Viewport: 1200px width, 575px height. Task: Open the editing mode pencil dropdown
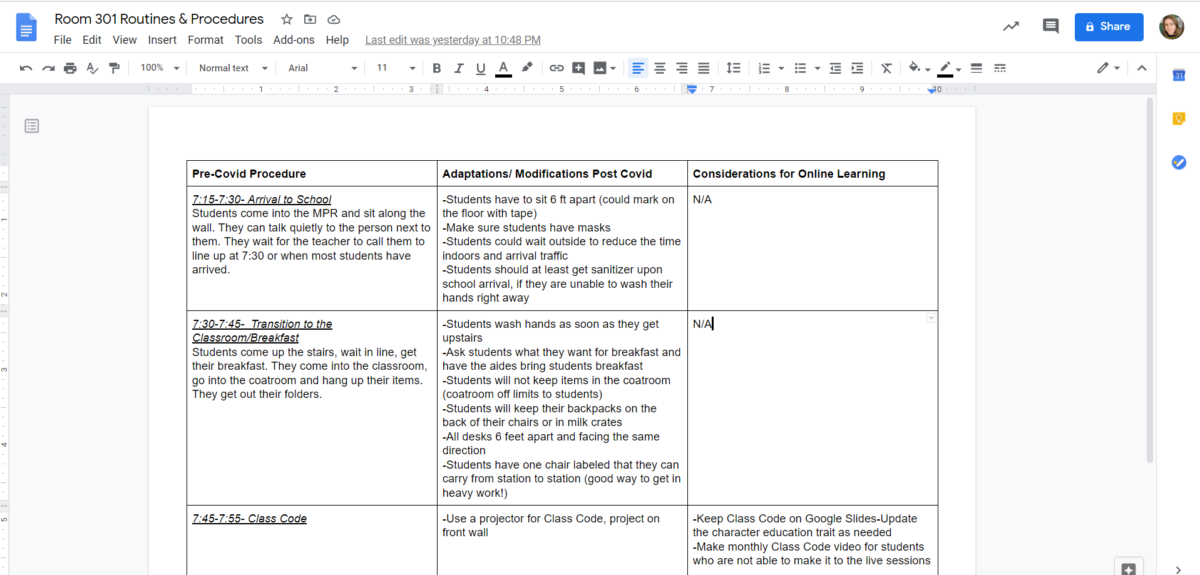[1108, 68]
